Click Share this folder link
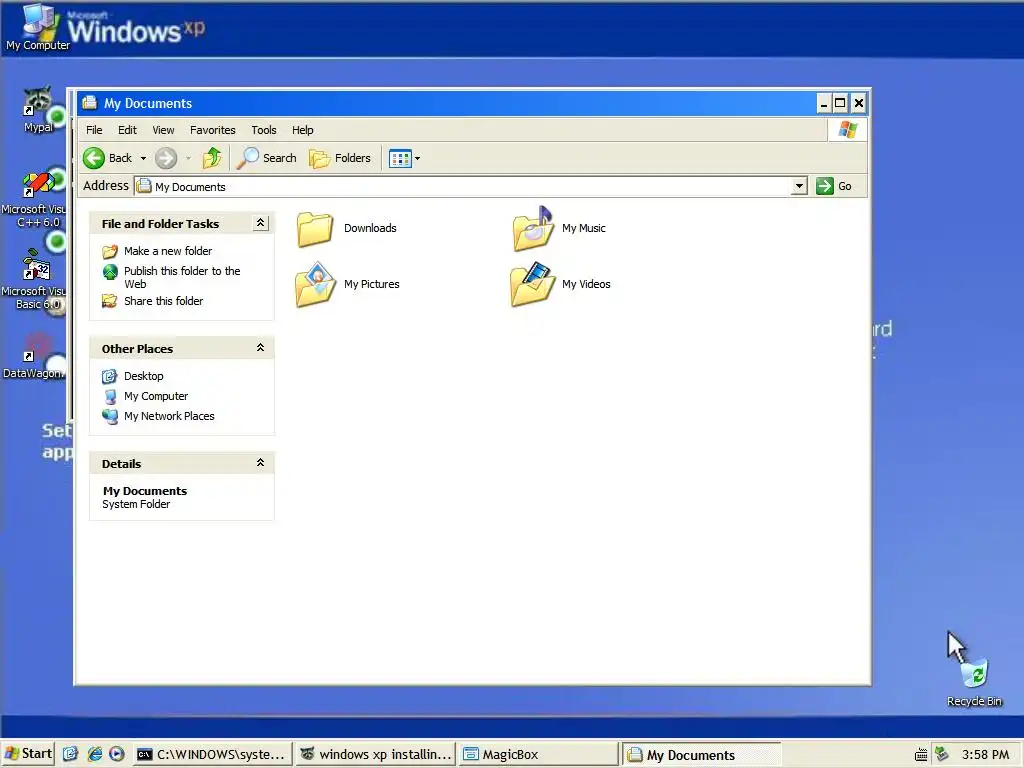Image resolution: width=1024 pixels, height=768 pixels. [163, 301]
